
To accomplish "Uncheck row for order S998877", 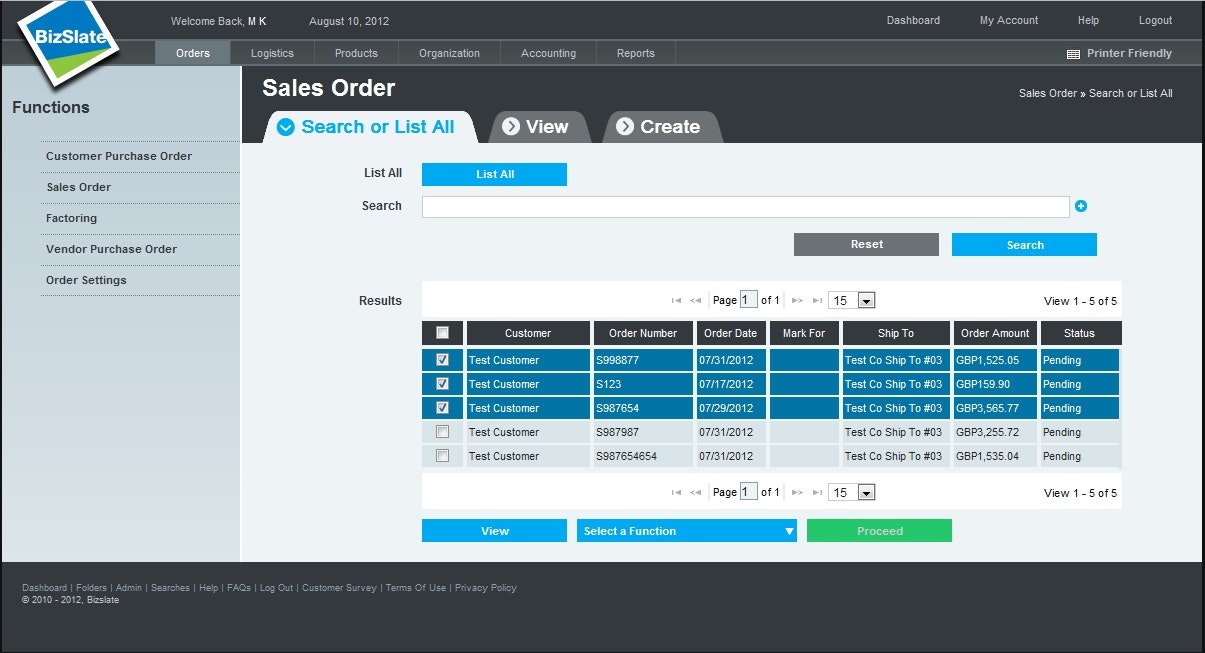I will tap(441, 359).
